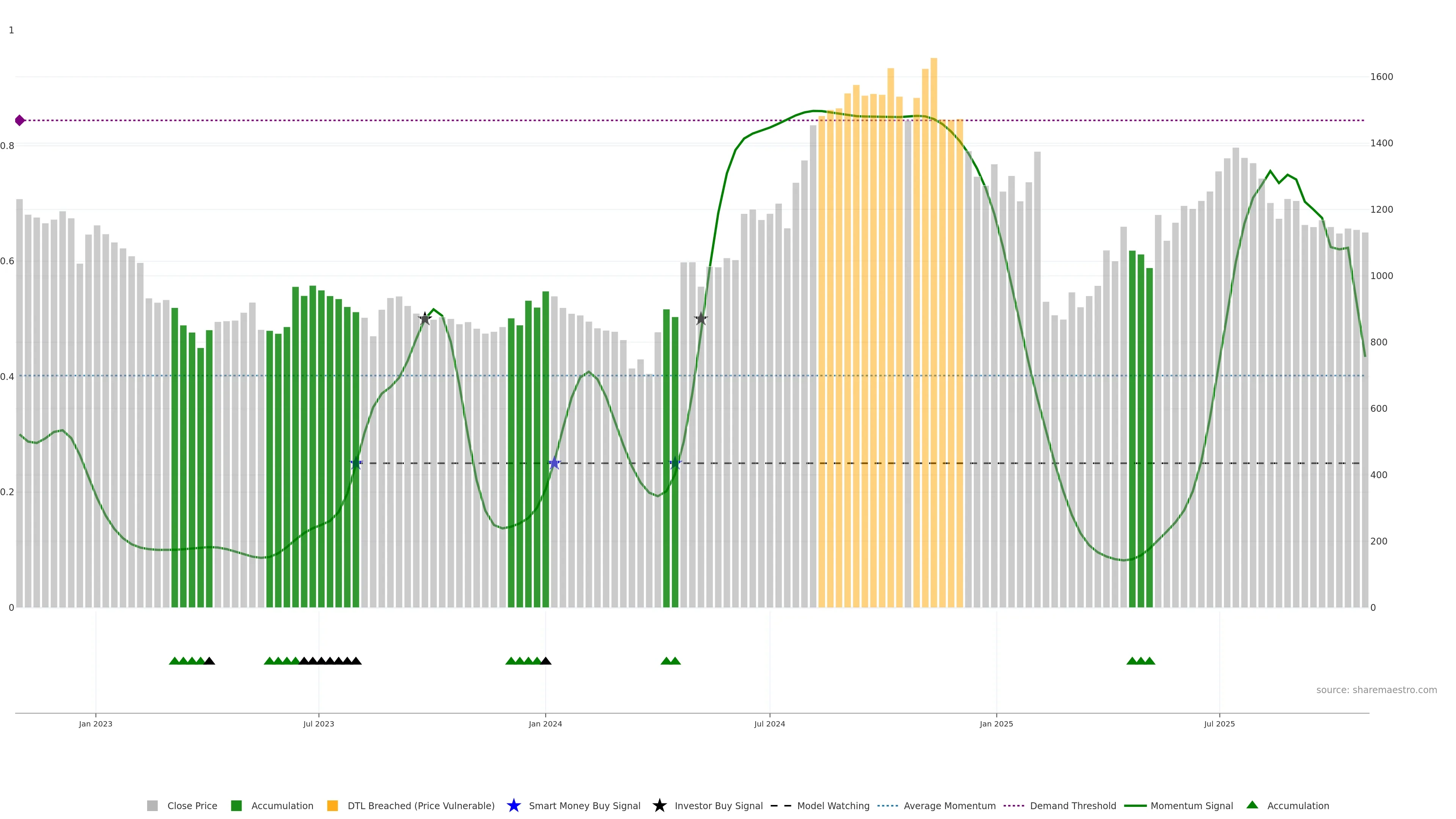Toggle the Model Watching legend entry
Image resolution: width=1456 pixels, height=819 pixels.
[x=833, y=806]
